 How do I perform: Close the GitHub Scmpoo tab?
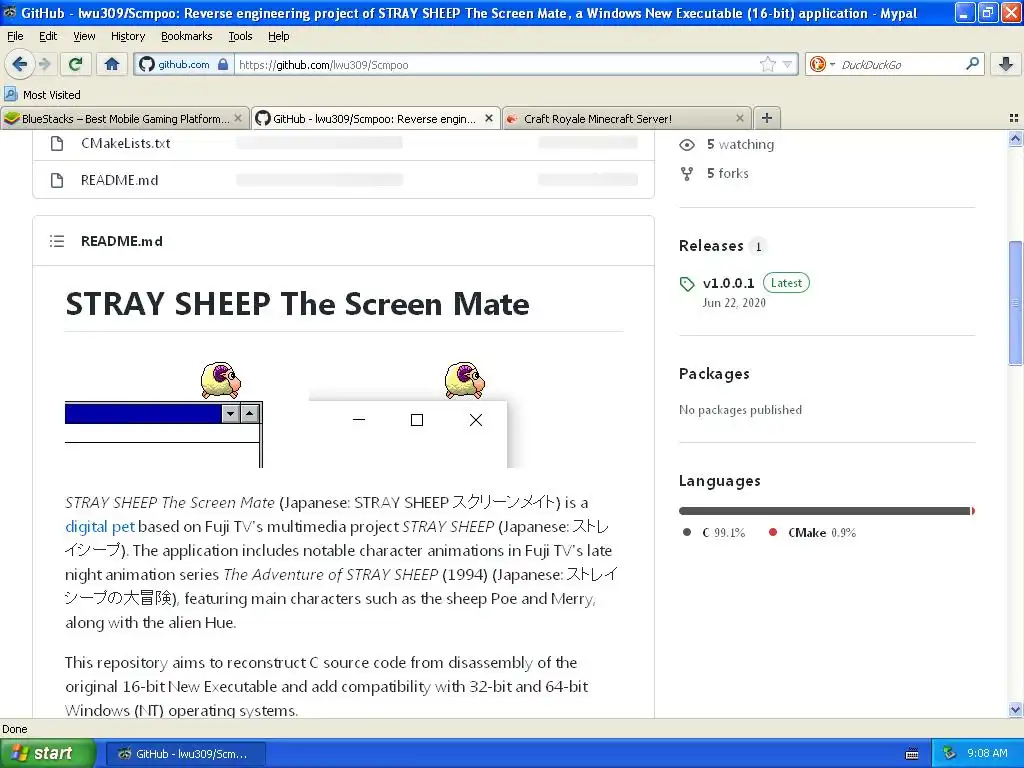pos(488,118)
